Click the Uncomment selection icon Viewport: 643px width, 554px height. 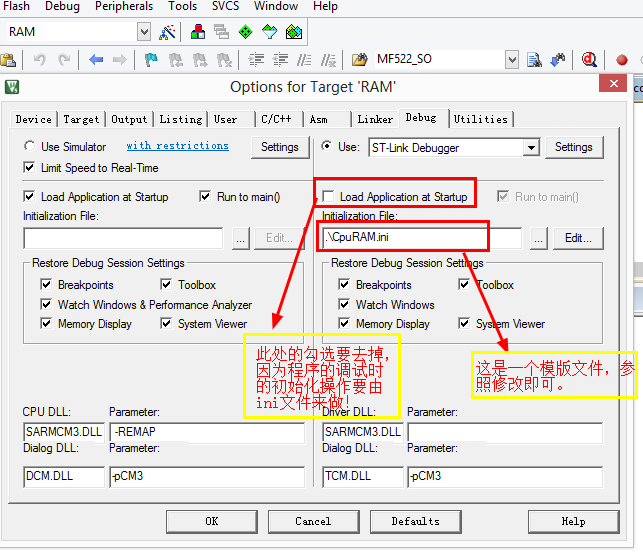(x=328, y=60)
